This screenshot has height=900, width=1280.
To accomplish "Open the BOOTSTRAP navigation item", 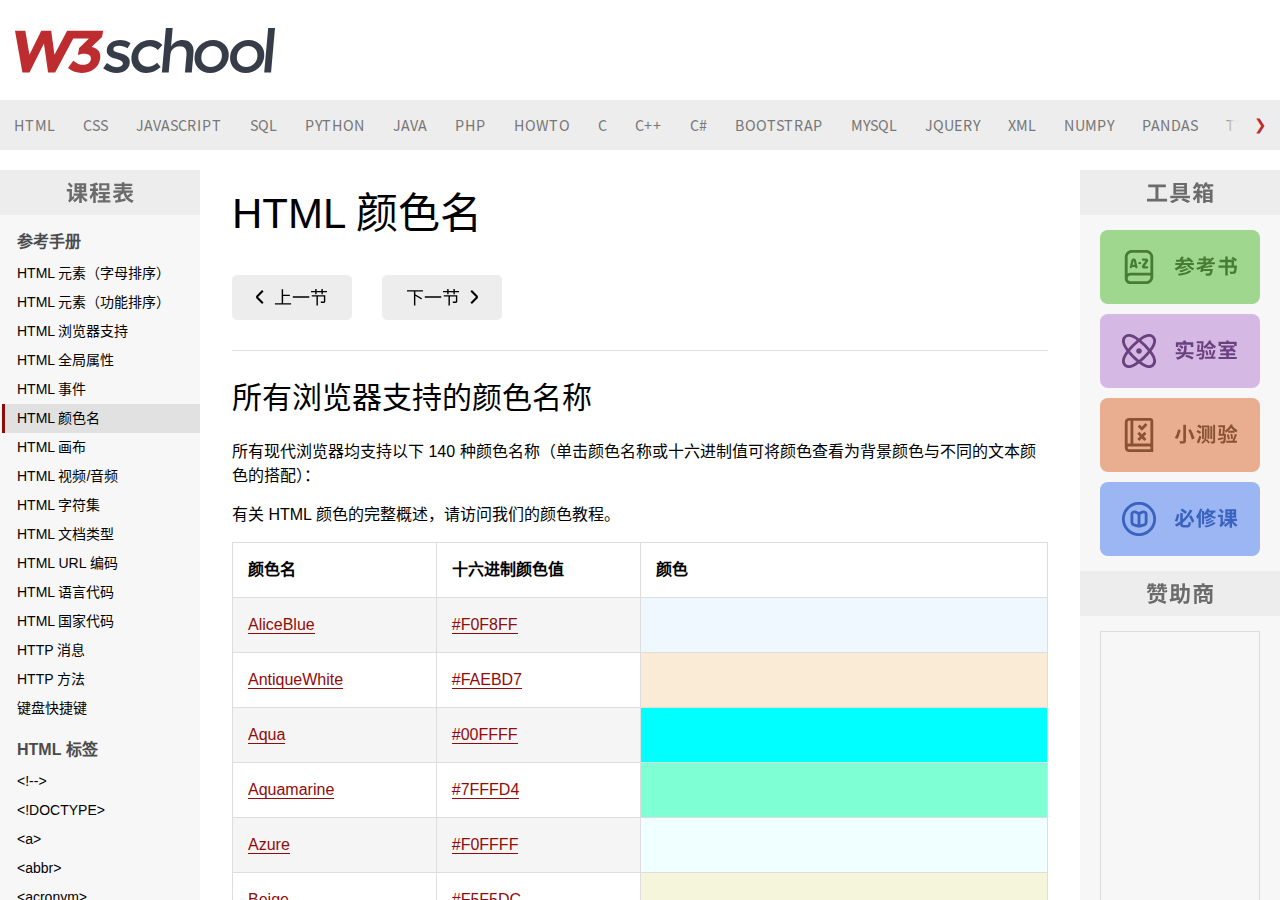I will pyautogui.click(x=779, y=125).
